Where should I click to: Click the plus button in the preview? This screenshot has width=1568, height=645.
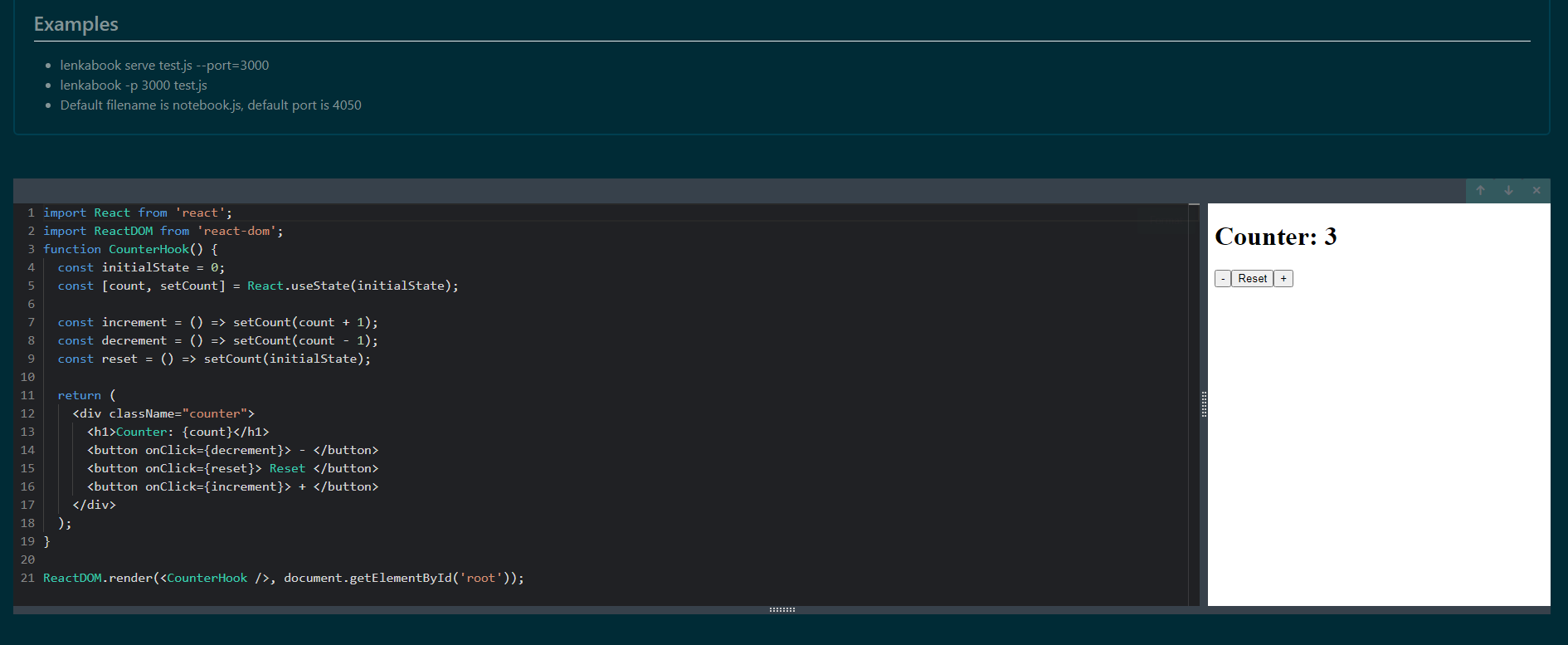1283,279
